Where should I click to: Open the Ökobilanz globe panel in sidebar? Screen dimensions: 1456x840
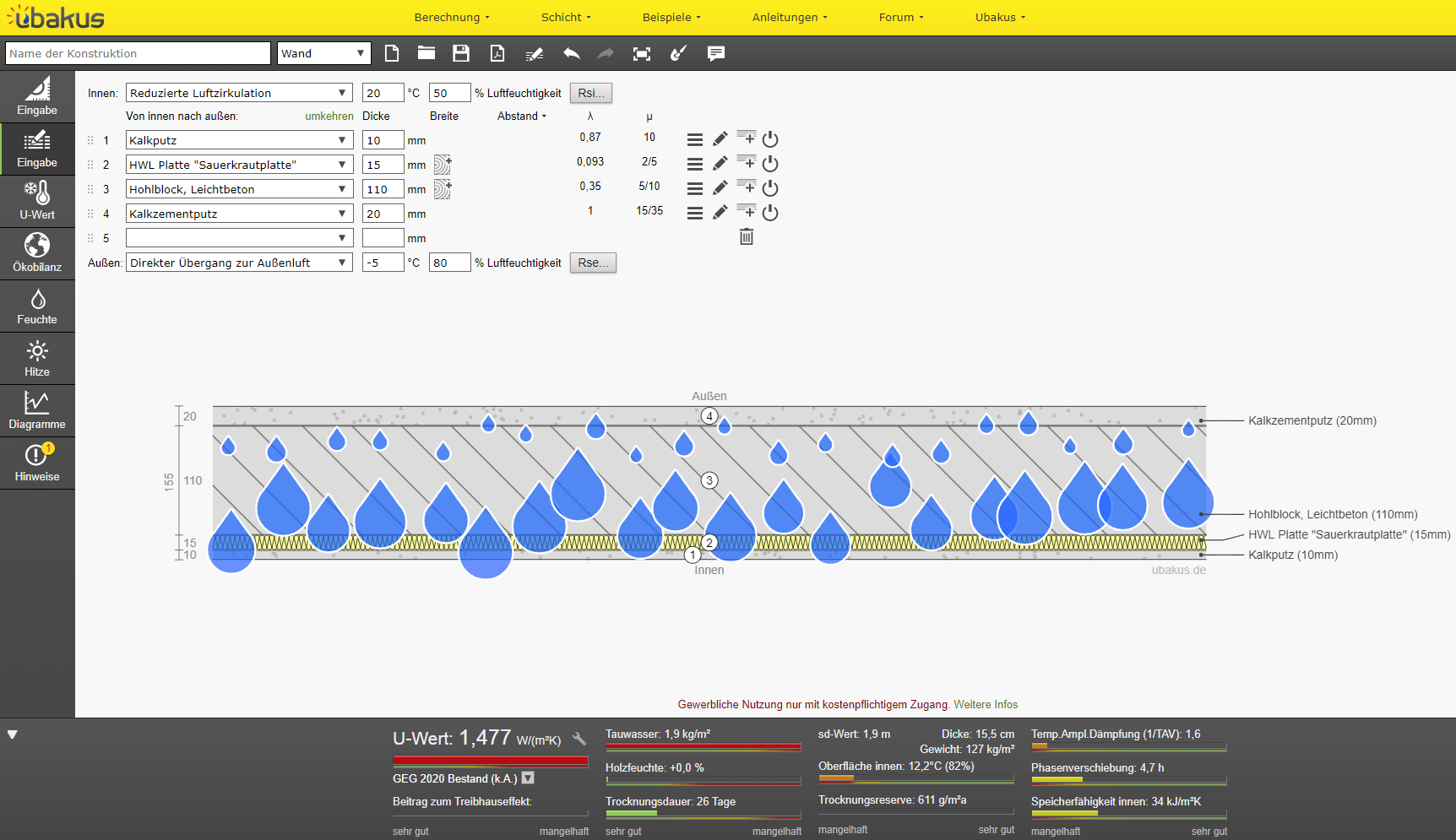tap(37, 252)
